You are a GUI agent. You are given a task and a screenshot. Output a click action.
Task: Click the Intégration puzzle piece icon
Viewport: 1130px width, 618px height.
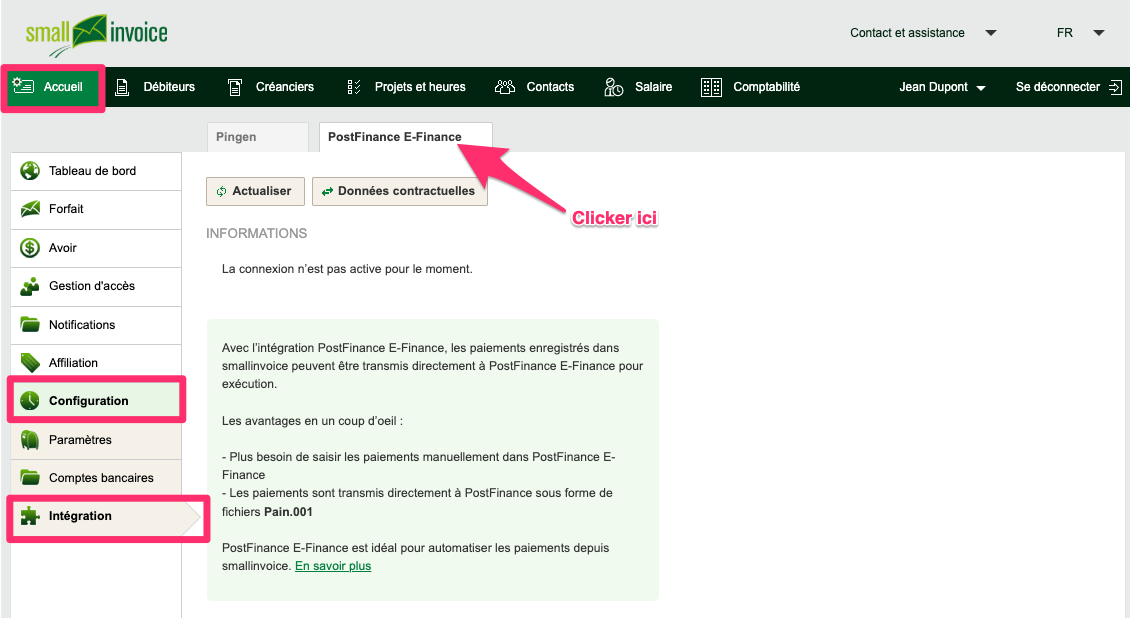tap(30, 516)
